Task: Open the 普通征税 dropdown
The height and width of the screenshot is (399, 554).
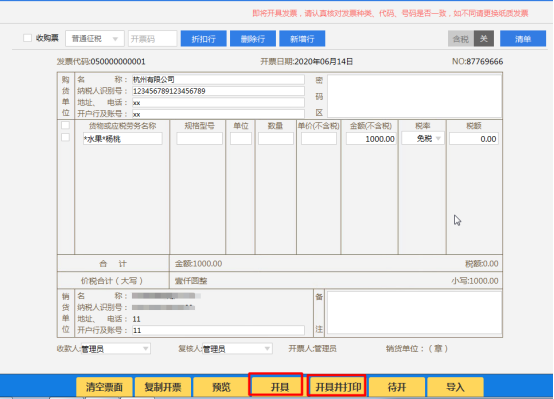Action: coord(95,39)
